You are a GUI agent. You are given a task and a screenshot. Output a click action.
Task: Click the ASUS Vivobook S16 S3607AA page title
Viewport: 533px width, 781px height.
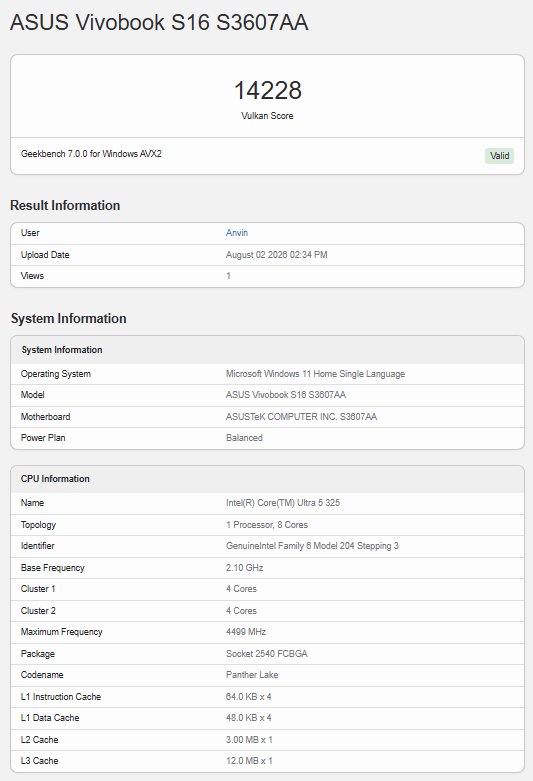pos(159,22)
